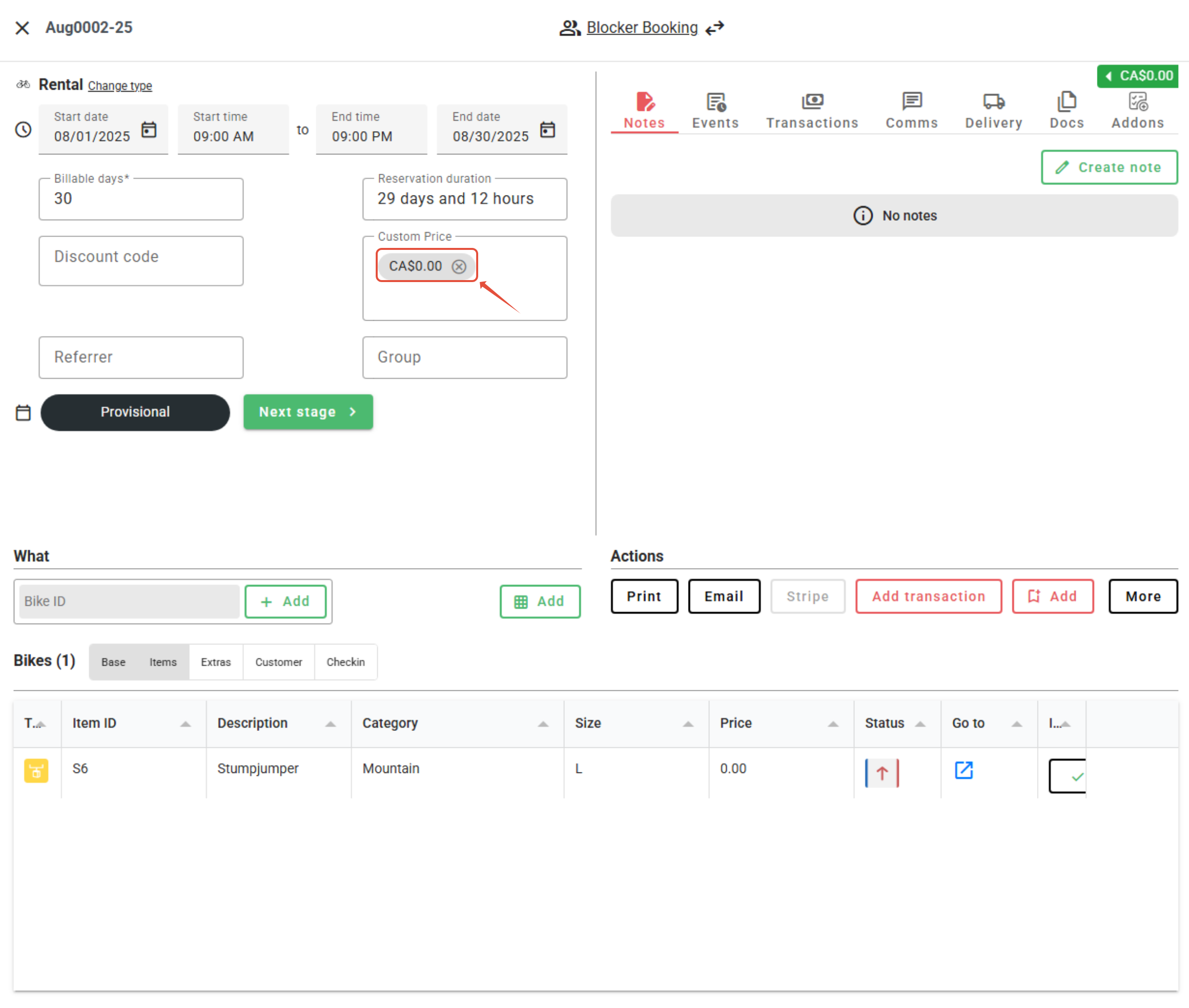
Task: Sort table by Price column arrow
Action: 833,724
